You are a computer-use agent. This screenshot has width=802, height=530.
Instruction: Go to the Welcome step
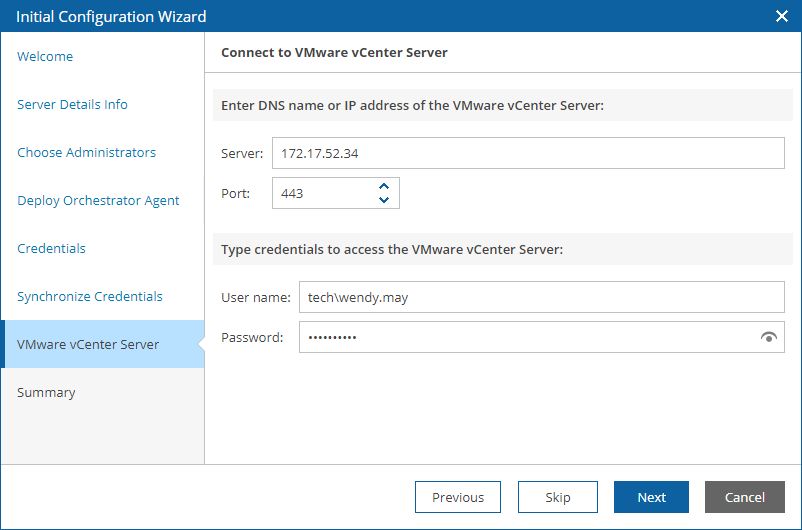coord(45,56)
